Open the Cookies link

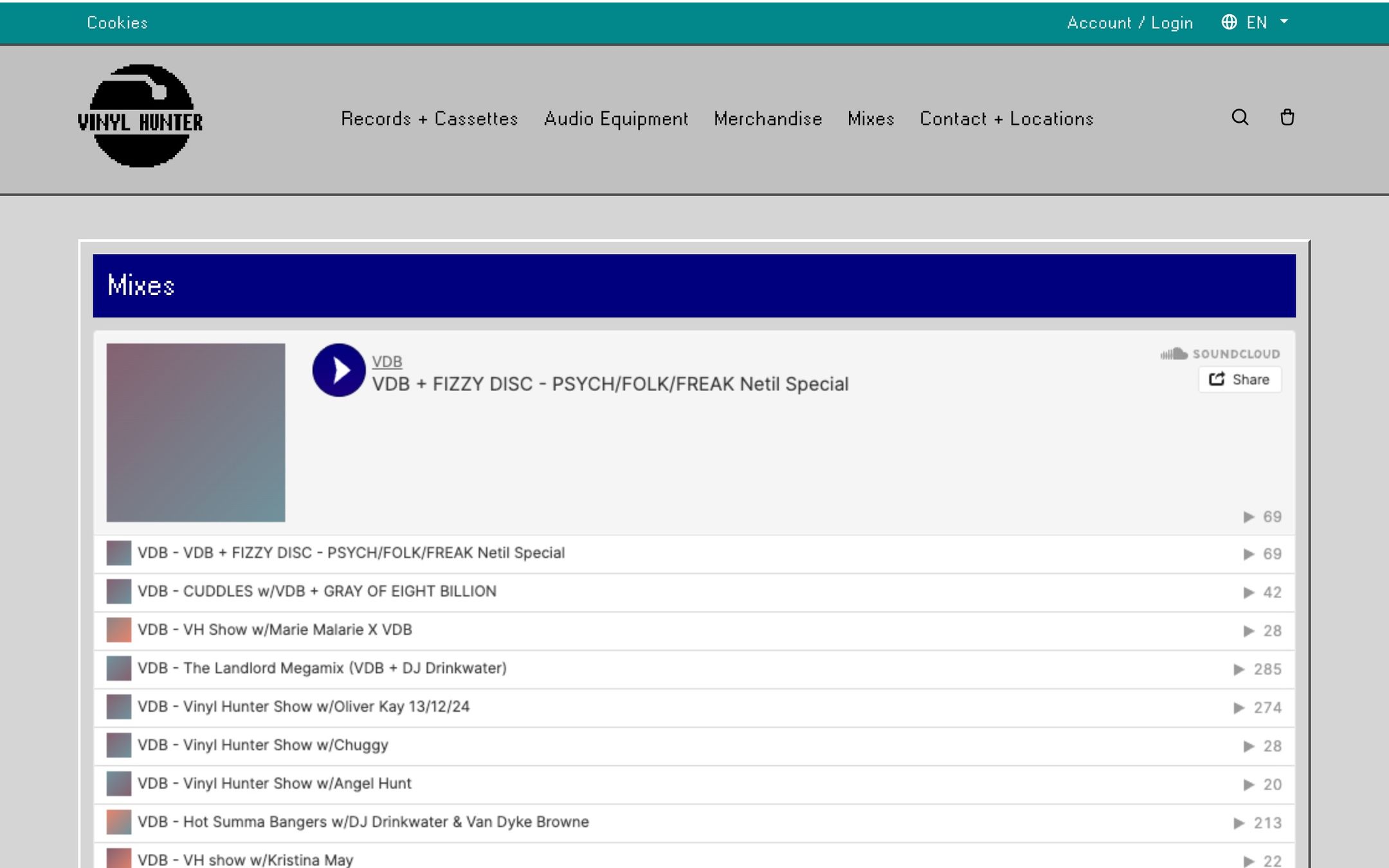[x=117, y=23]
